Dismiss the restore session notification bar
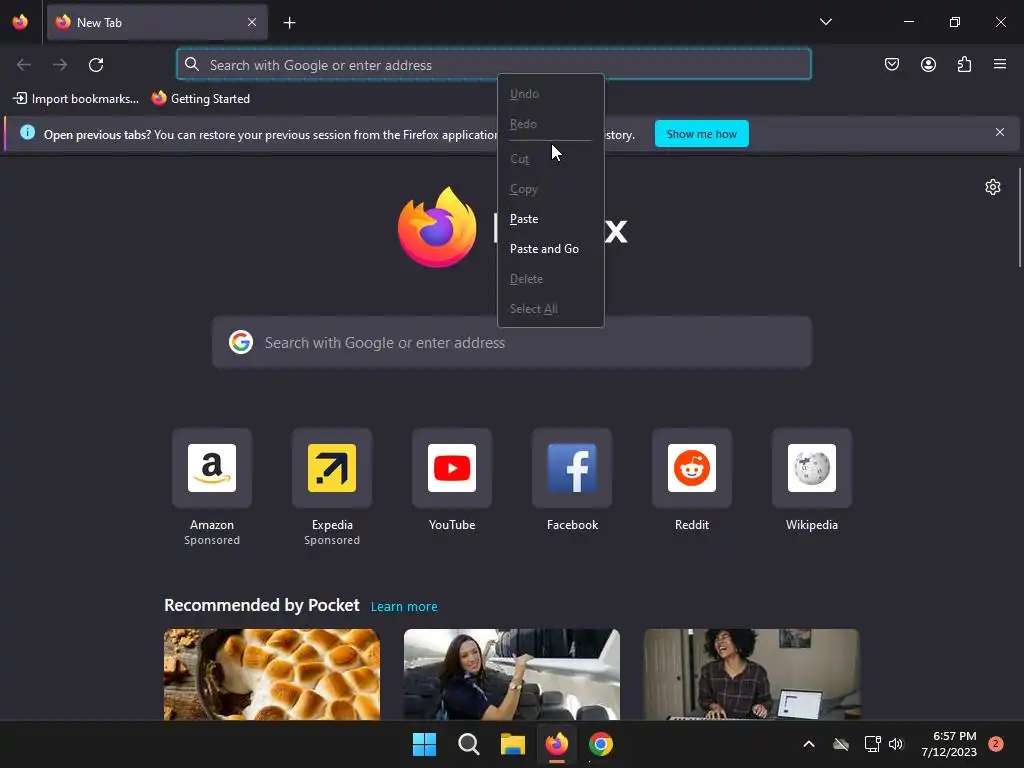This screenshot has width=1024, height=768. pyautogui.click(x=1000, y=132)
